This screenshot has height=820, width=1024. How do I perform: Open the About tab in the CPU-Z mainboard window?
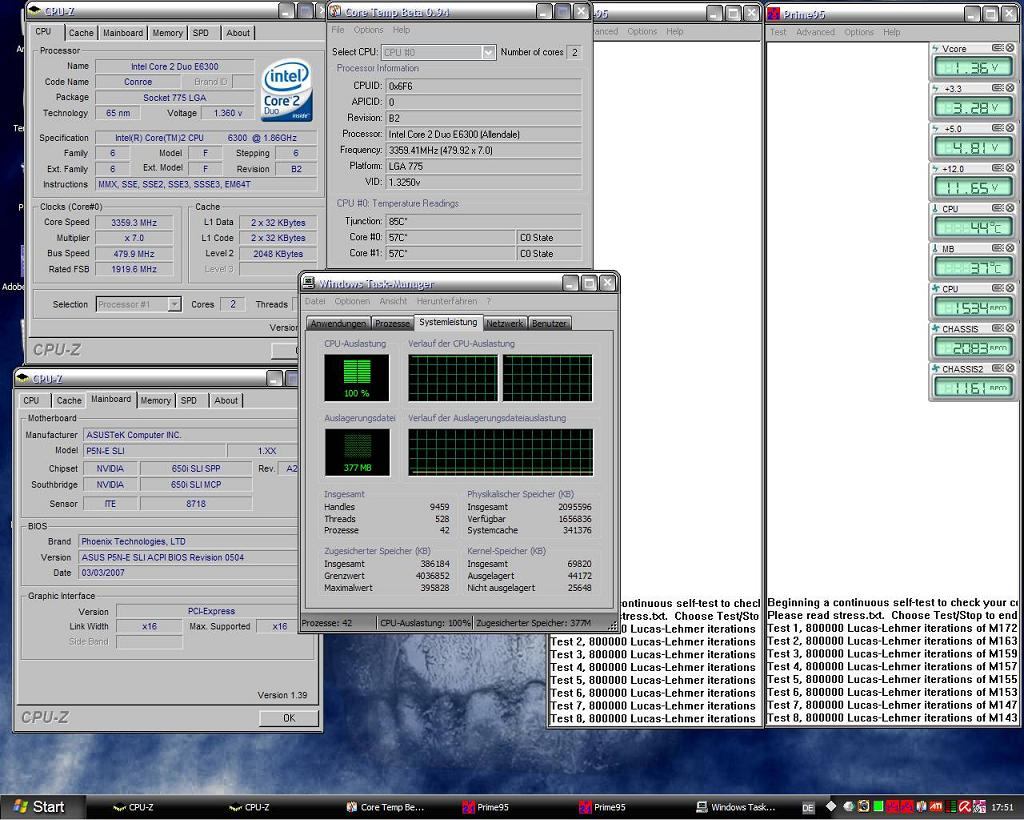click(x=226, y=400)
